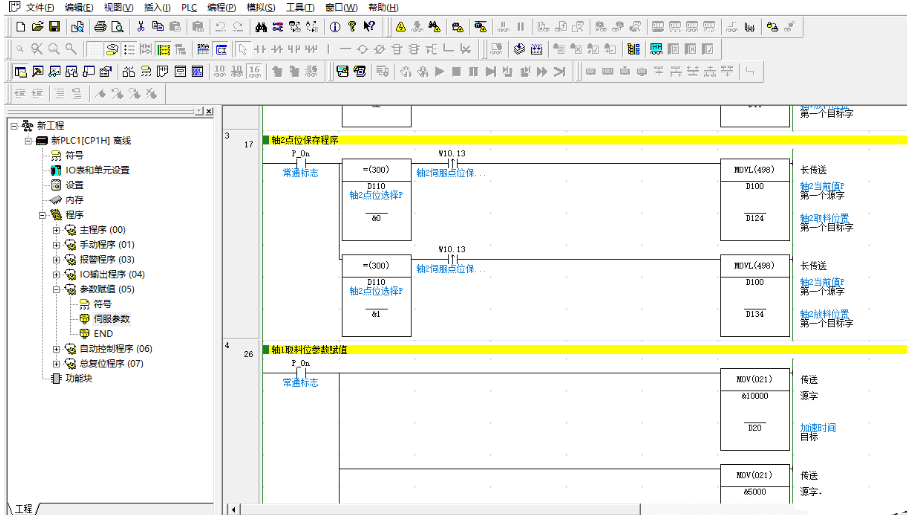Open the PLC menu
The height and width of the screenshot is (515, 907).
pyautogui.click(x=189, y=7)
